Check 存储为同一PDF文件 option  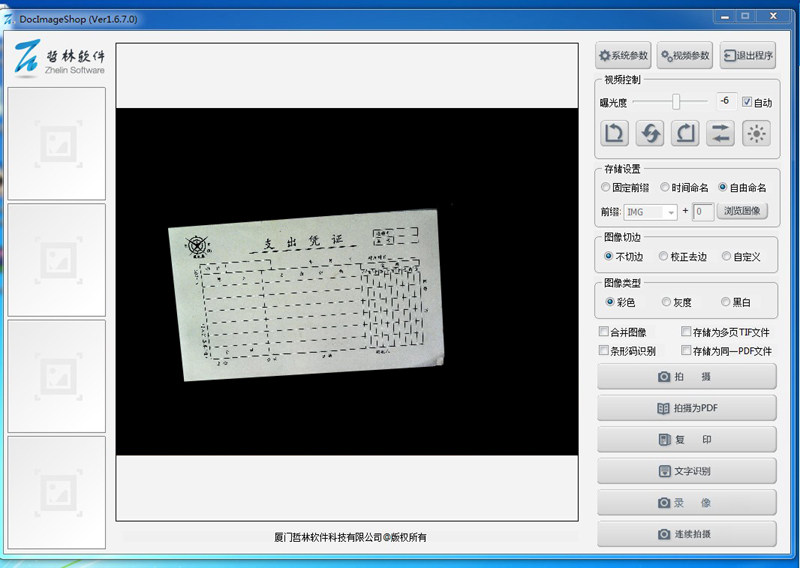tap(686, 351)
